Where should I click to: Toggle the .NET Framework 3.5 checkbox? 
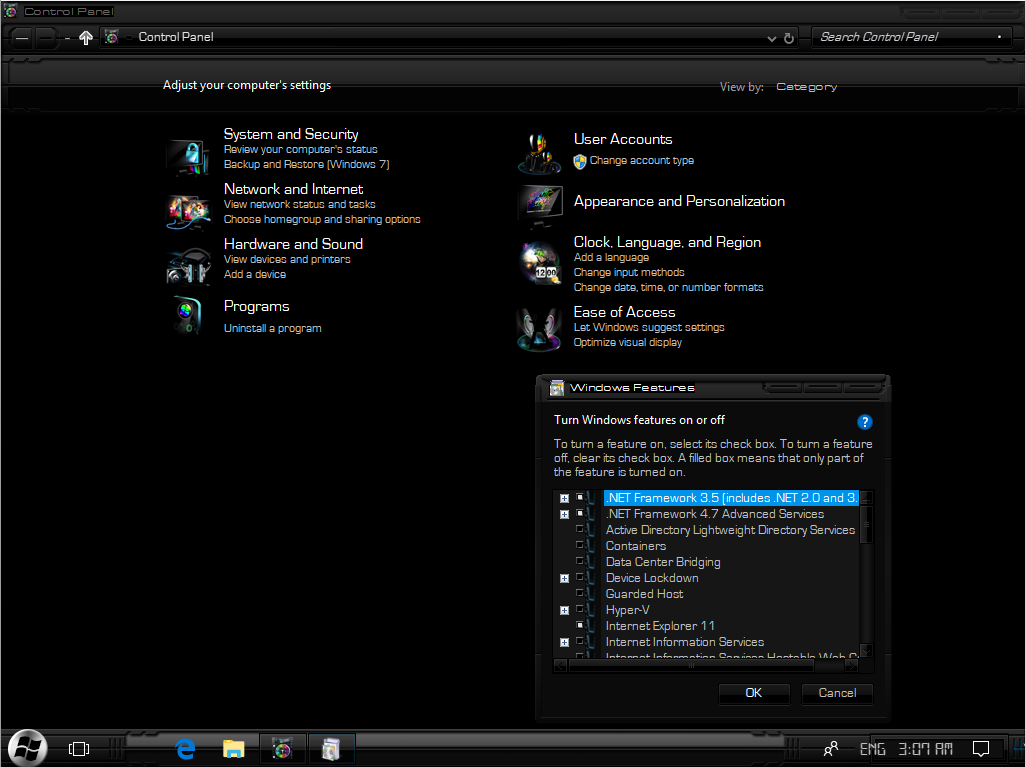click(580, 498)
